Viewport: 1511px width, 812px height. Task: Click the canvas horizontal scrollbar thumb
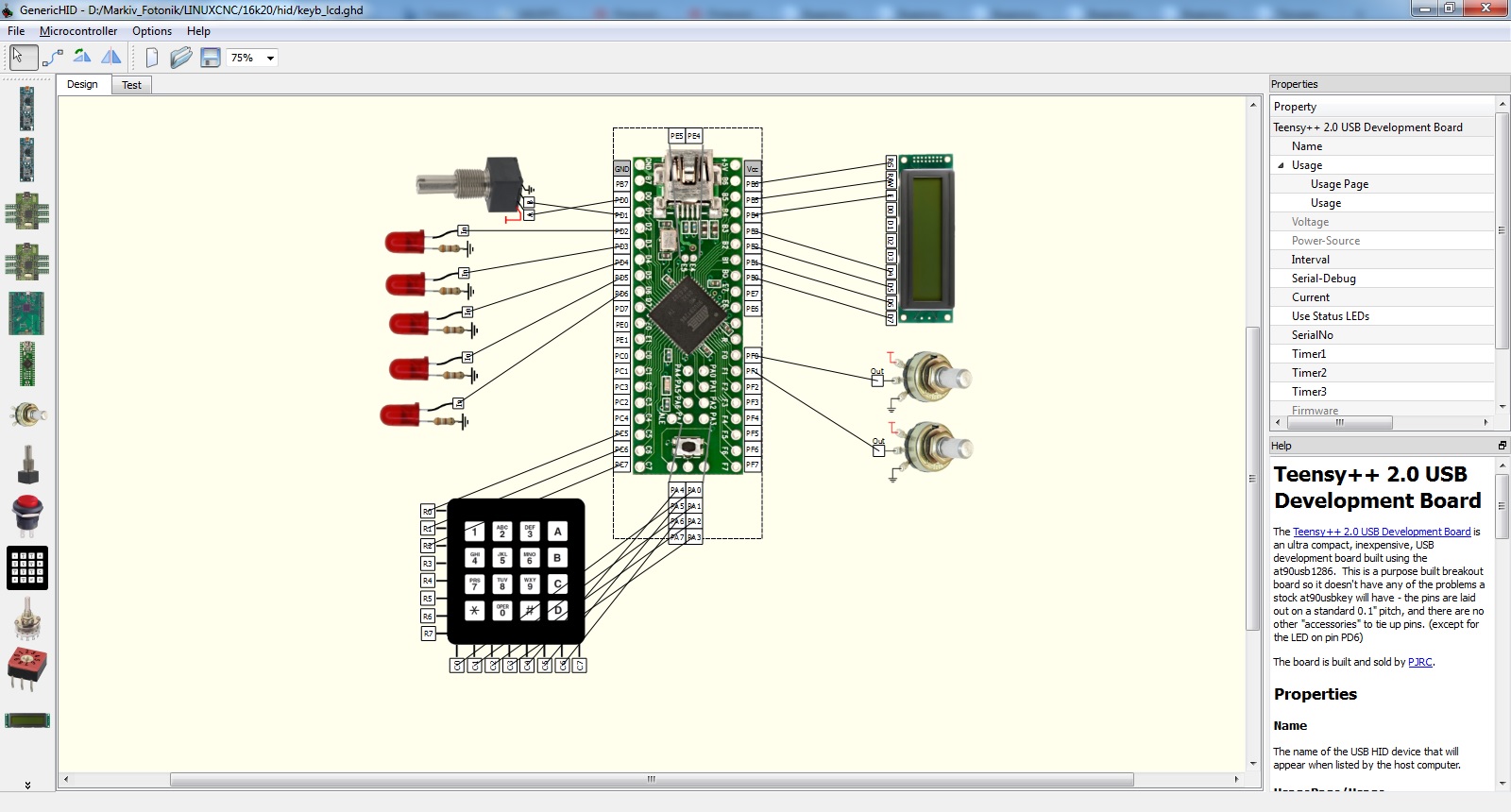point(652,779)
